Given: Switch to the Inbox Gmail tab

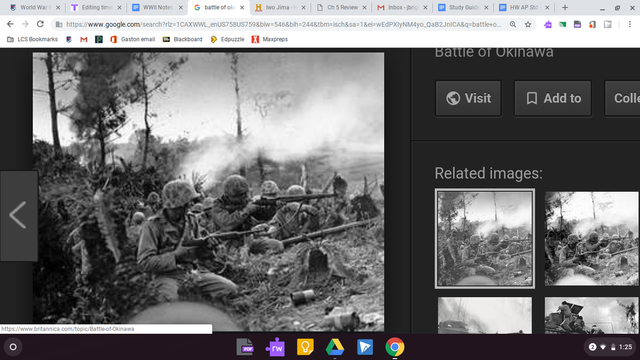Looking at the screenshot, I should (402, 7).
